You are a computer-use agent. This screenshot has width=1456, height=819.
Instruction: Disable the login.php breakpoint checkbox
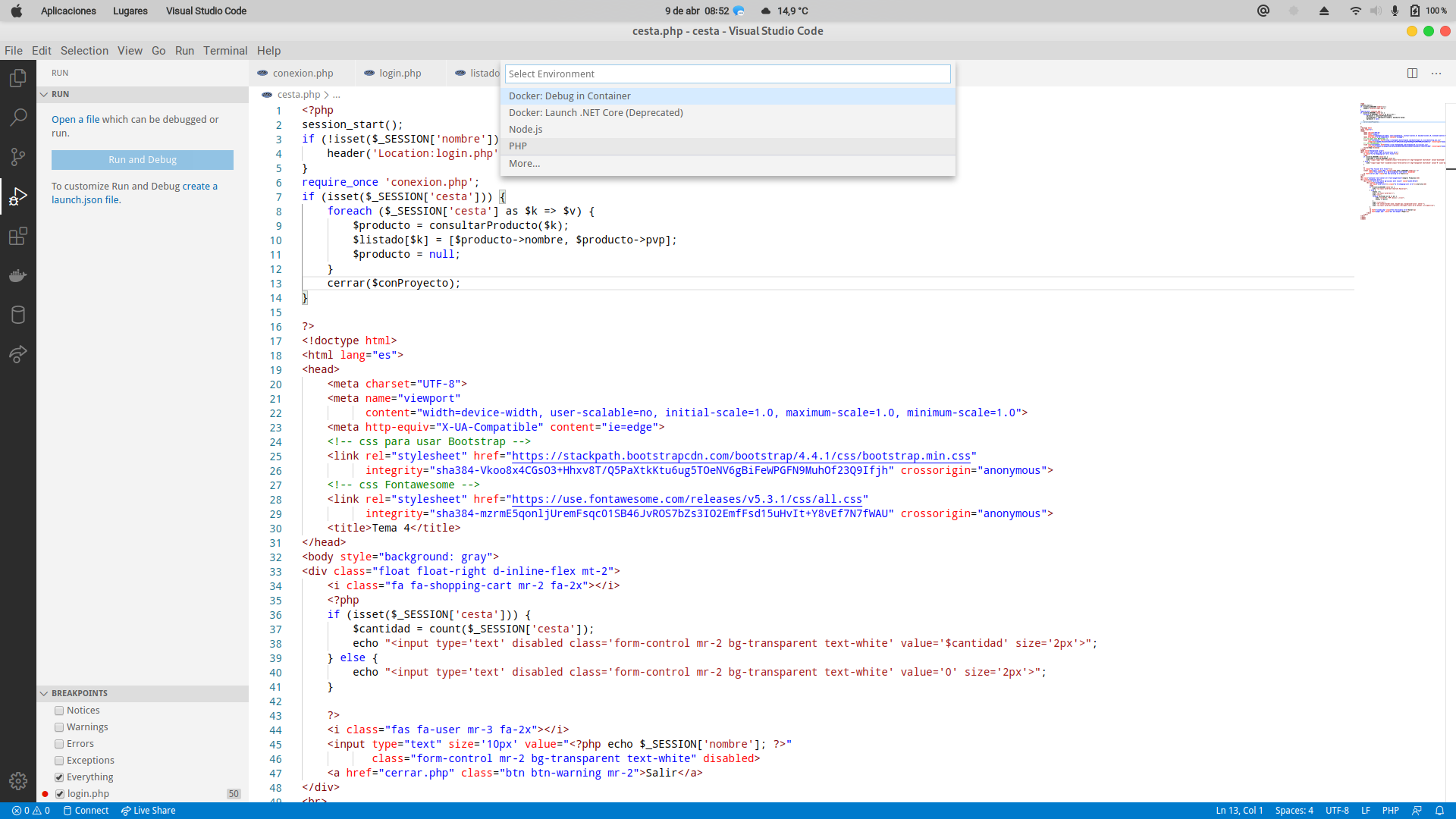(x=60, y=794)
